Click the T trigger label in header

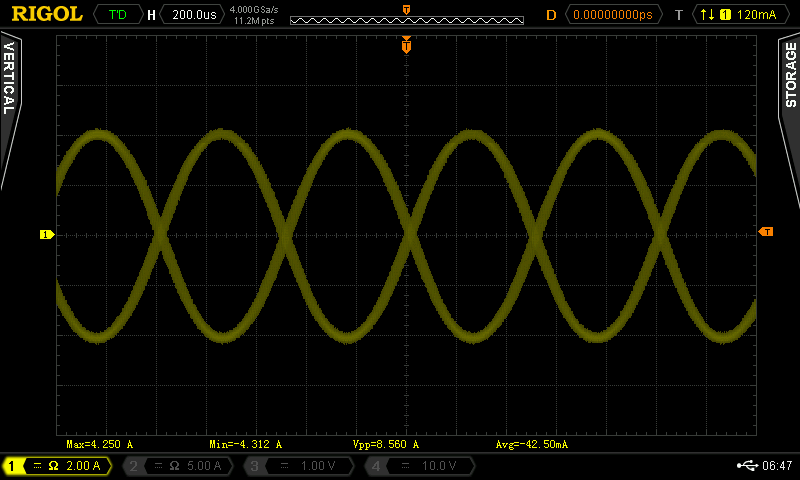tap(679, 15)
